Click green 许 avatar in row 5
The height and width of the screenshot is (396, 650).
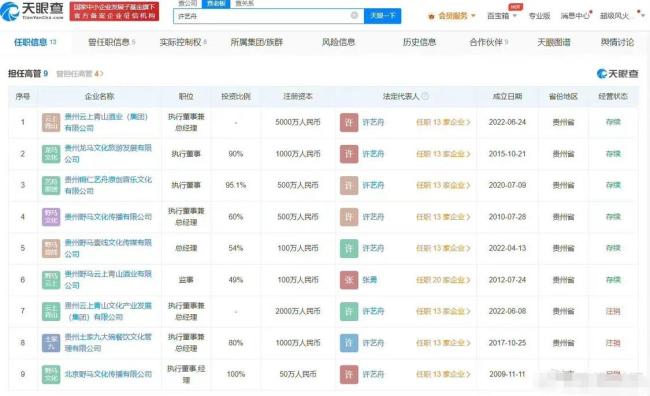pyautogui.click(x=349, y=248)
